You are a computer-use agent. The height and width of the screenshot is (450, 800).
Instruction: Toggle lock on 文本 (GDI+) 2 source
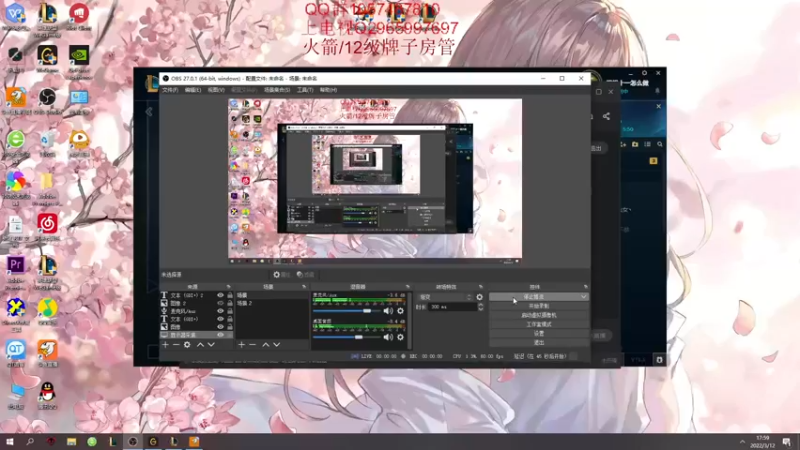[230, 295]
